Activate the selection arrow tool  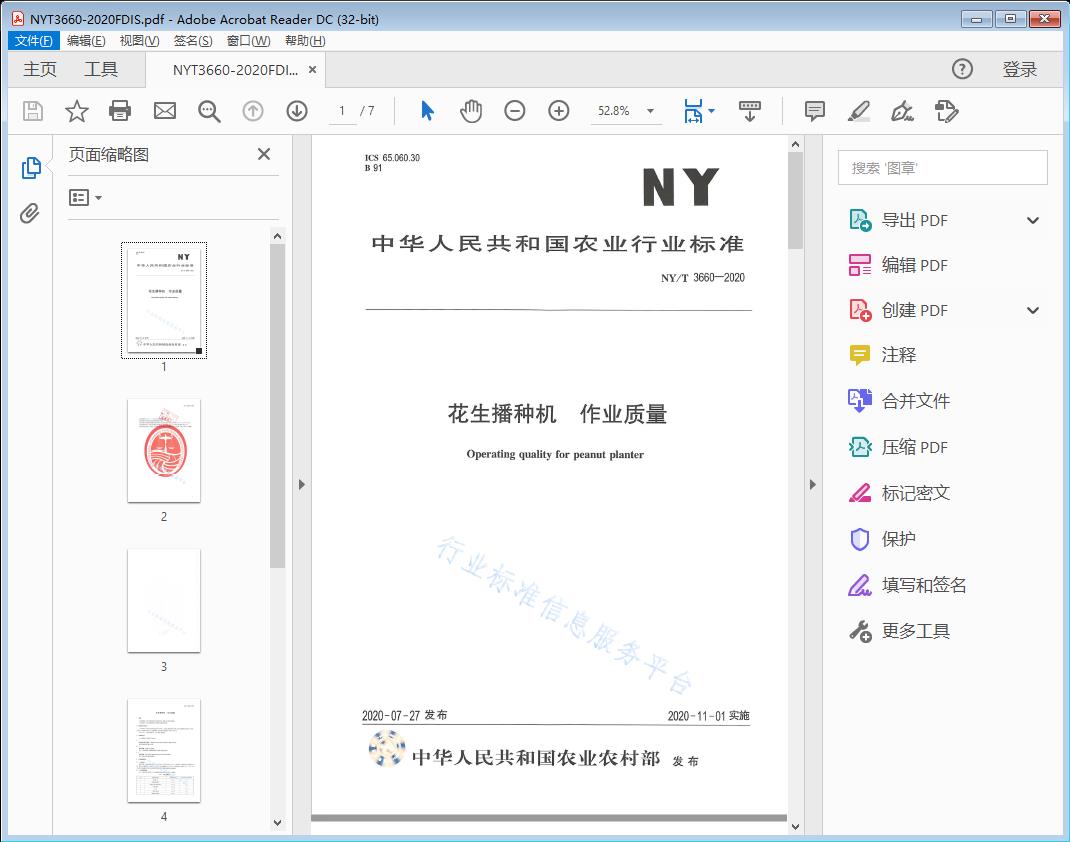click(x=425, y=111)
